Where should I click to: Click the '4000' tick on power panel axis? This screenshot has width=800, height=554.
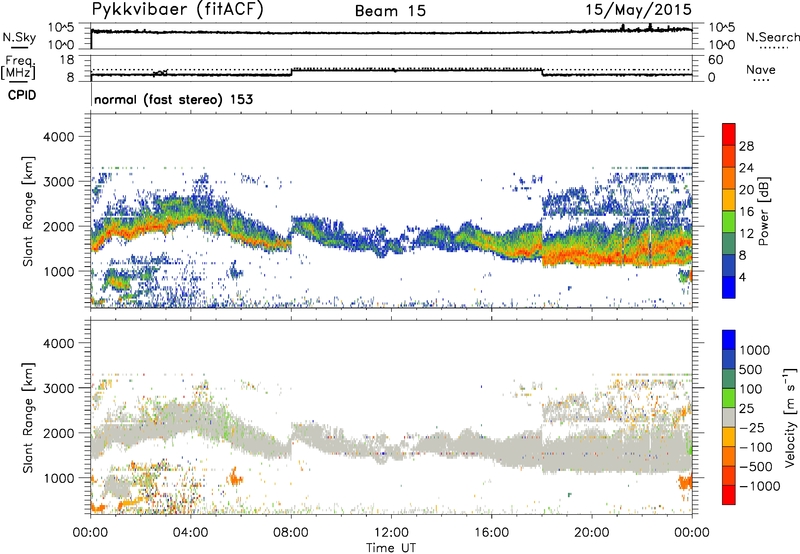58,137
